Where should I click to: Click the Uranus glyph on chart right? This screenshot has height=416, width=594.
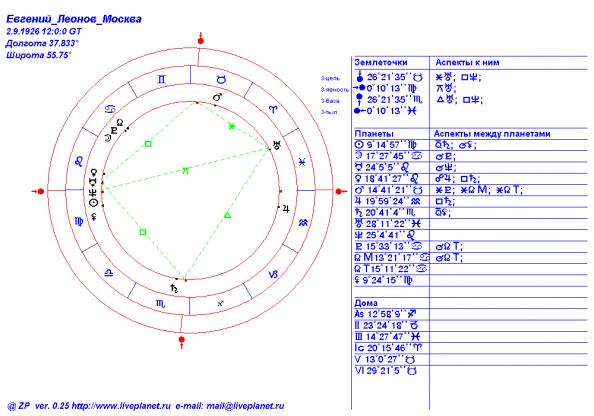click(x=278, y=145)
